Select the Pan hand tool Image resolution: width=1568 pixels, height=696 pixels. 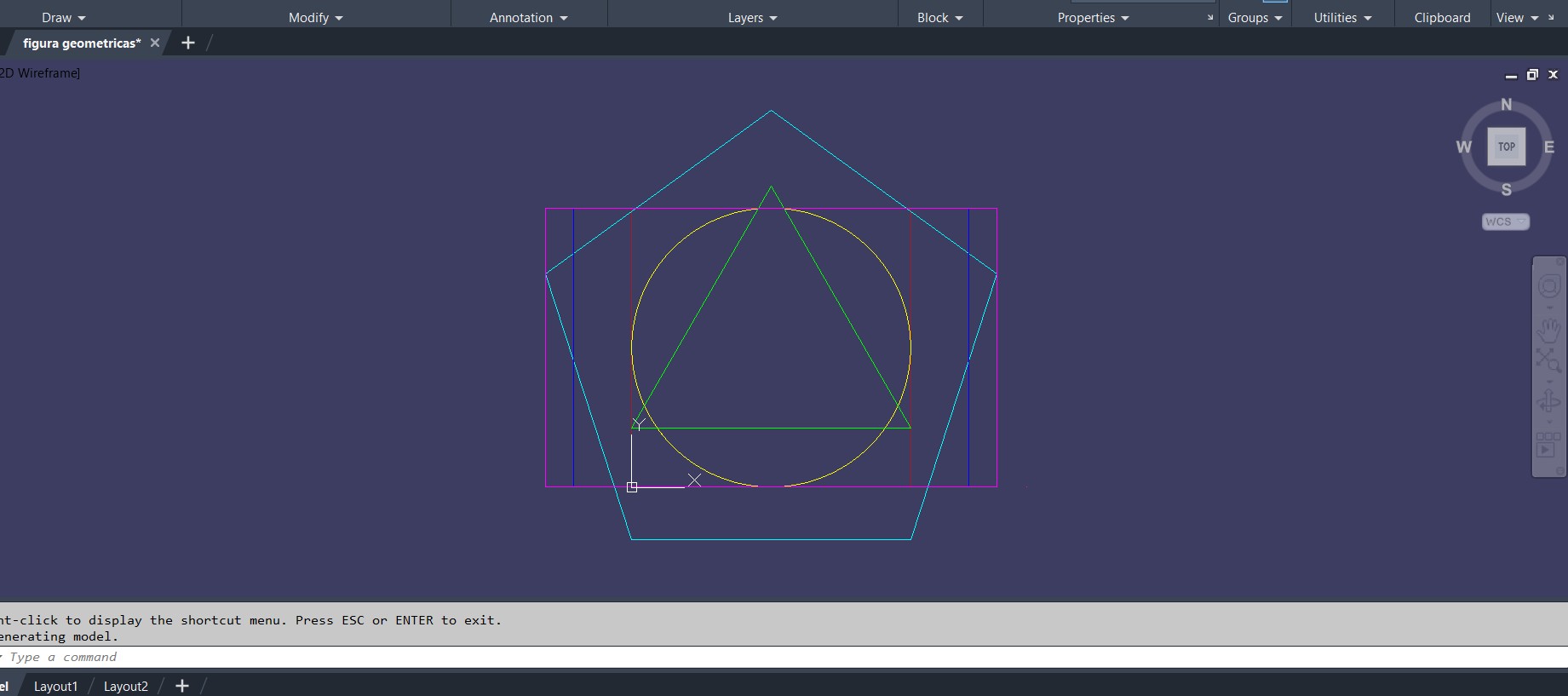coord(1548,329)
